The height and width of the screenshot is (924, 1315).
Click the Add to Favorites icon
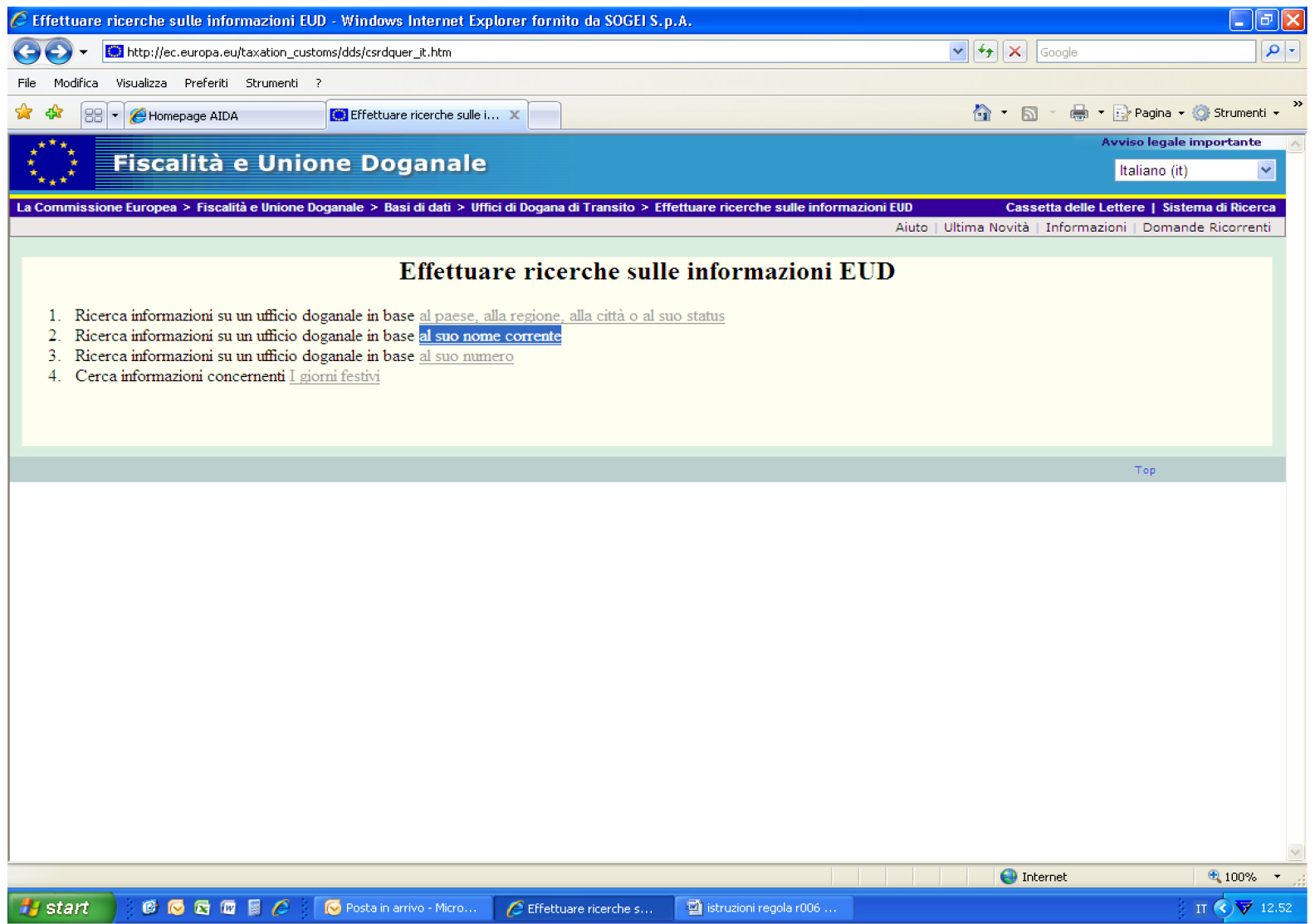tap(55, 113)
